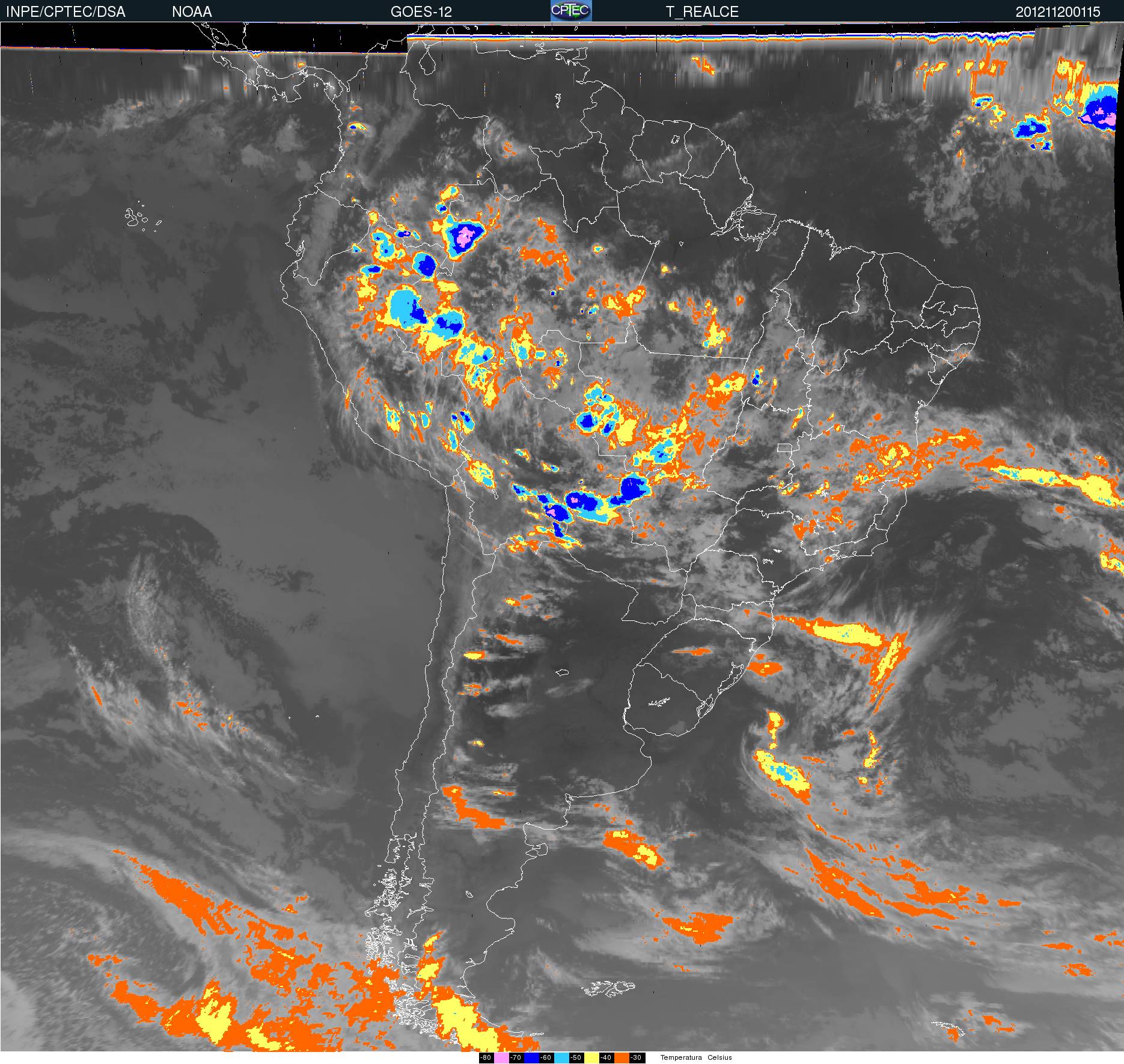Click the -50 legend value
This screenshot has height=1064, width=1124.
pyautogui.click(x=576, y=1058)
